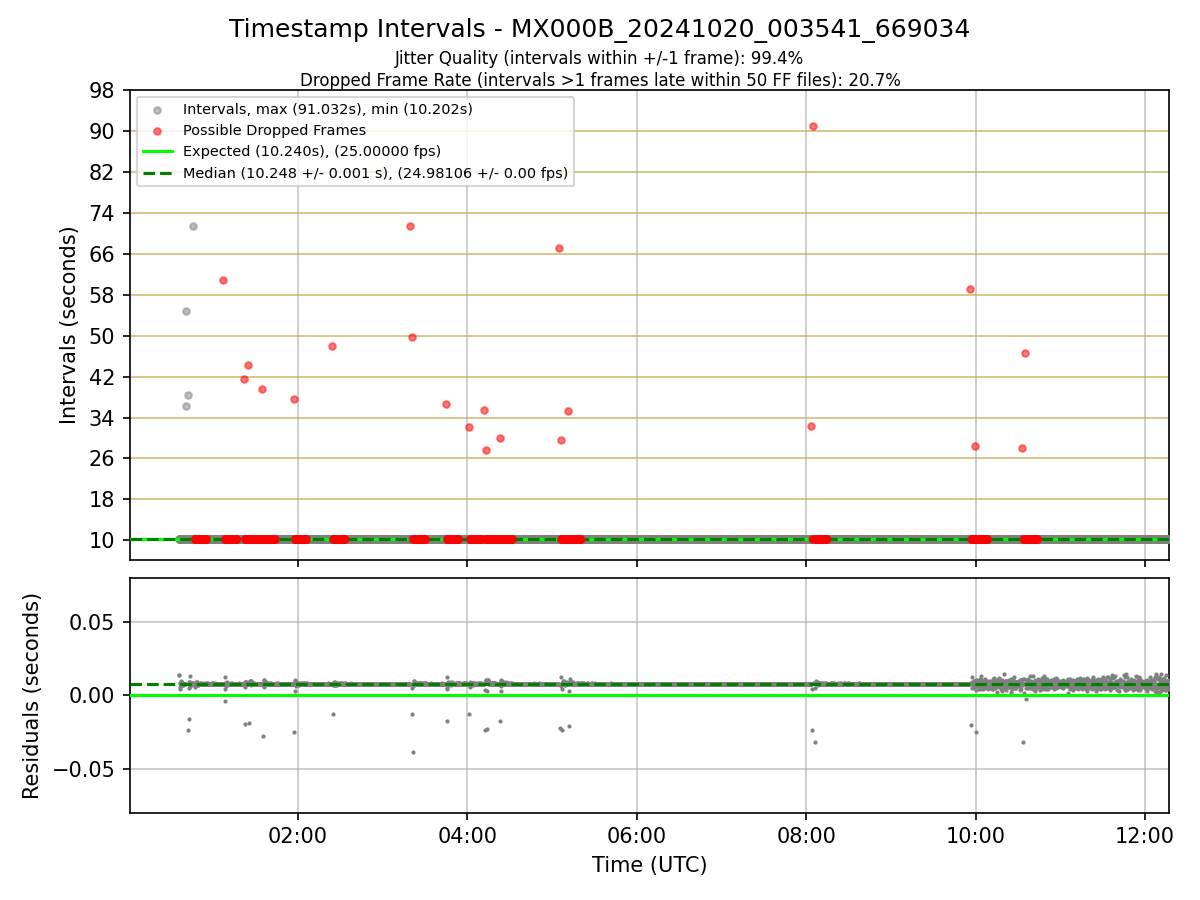1200x900 pixels.
Task: Click y-axis tick label '58'
Action: point(103,295)
